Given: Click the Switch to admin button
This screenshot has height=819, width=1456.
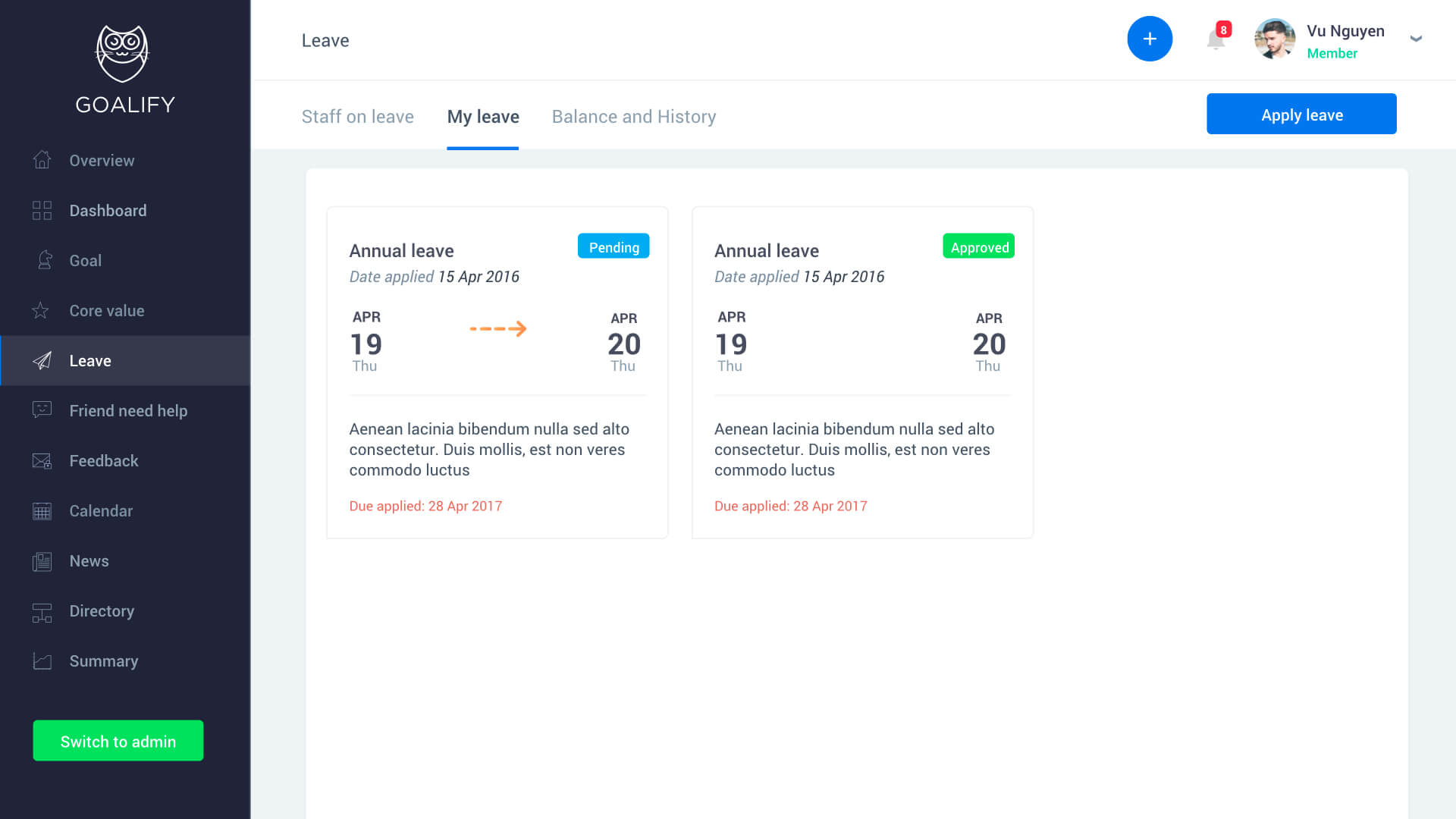Looking at the screenshot, I should click(x=118, y=741).
